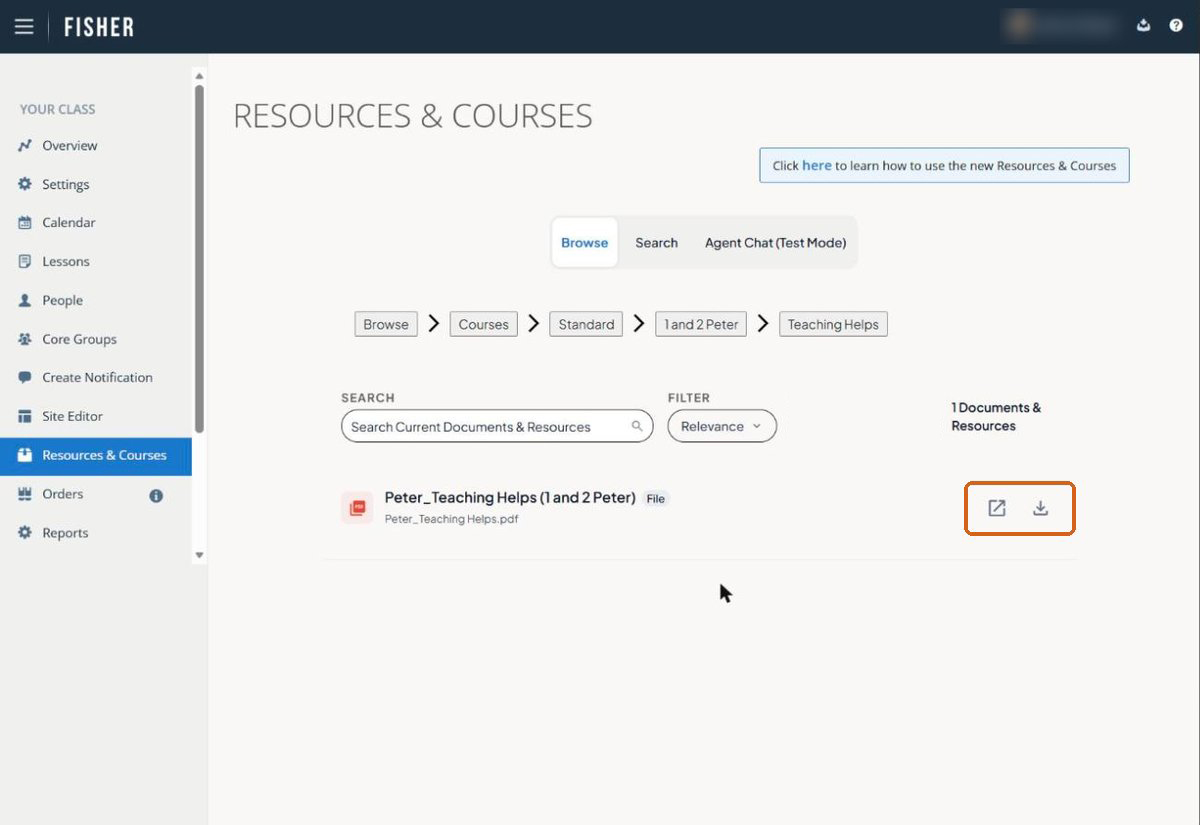The image size is (1200, 825).
Task: Click the File tag badge
Action: point(655,498)
